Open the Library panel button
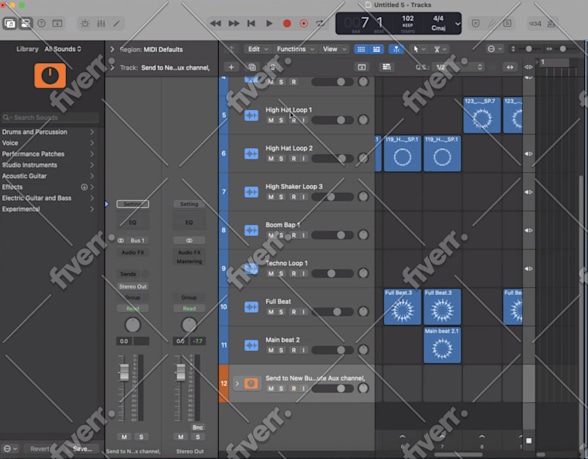 [x=10, y=24]
